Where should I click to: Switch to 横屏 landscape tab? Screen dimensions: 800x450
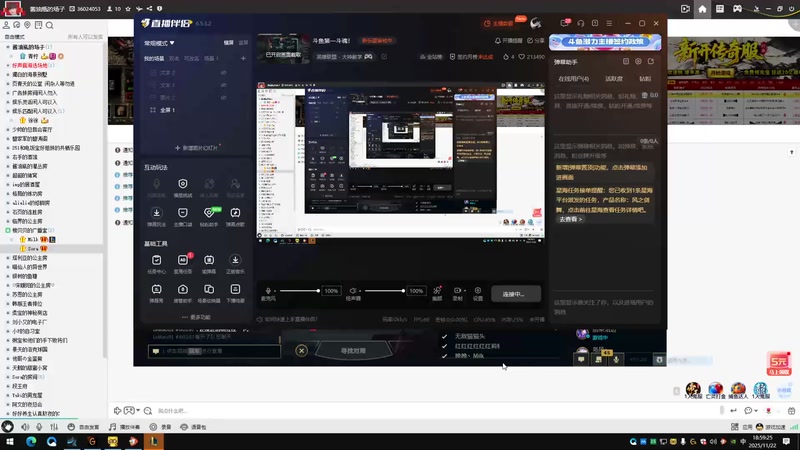tap(229, 43)
